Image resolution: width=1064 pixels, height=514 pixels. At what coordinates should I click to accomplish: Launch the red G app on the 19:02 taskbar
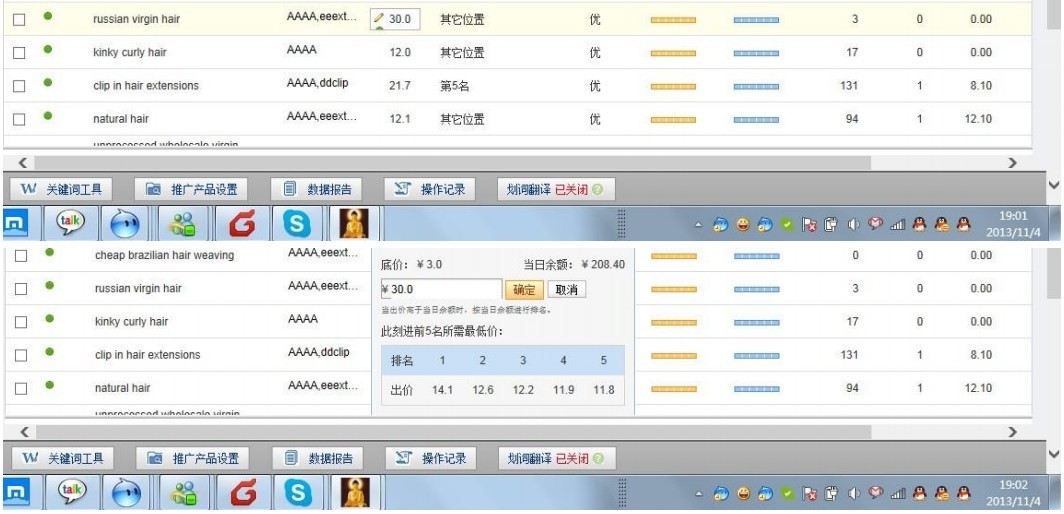[242, 492]
